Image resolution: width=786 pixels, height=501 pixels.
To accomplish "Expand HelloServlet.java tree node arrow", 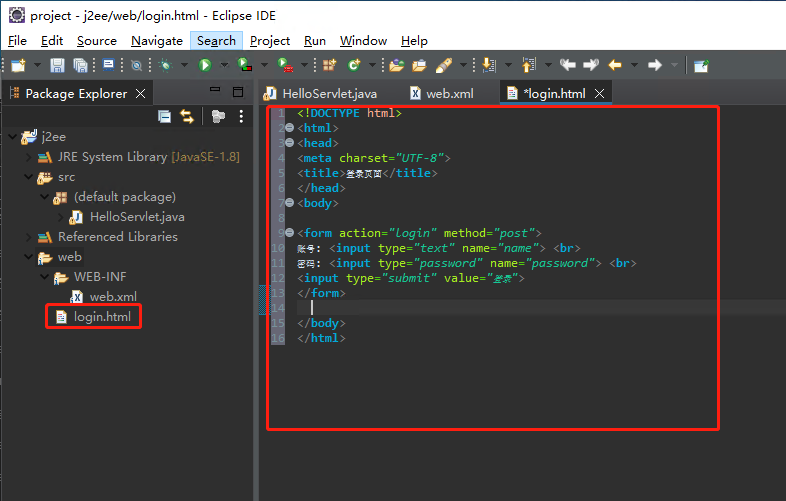I will [x=61, y=217].
